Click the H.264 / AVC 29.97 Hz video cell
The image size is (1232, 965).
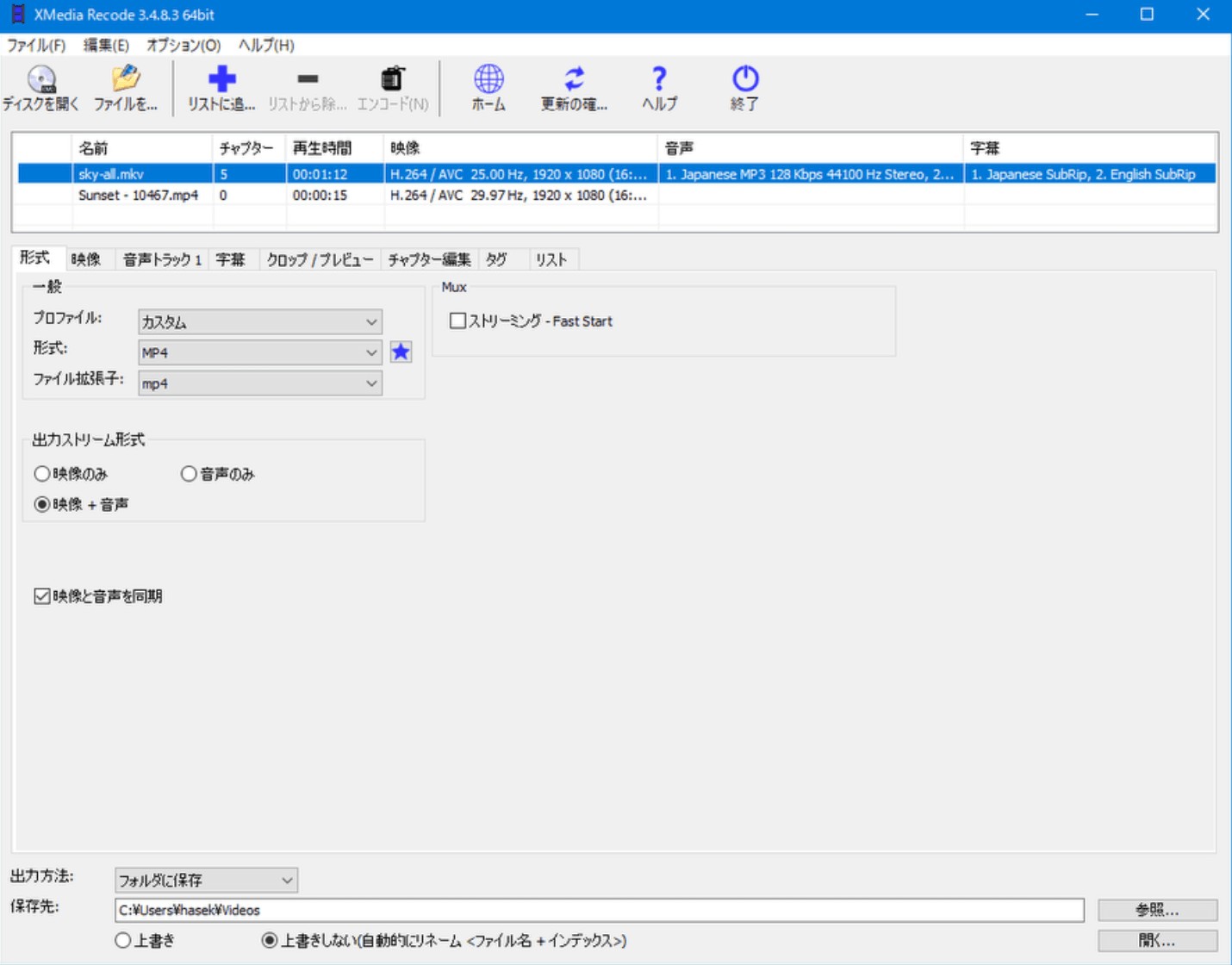click(520, 196)
